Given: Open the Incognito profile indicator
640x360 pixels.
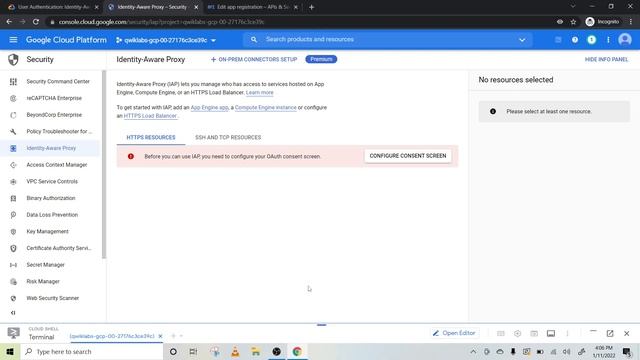Looking at the screenshot, I should pyautogui.click(x=602, y=22).
